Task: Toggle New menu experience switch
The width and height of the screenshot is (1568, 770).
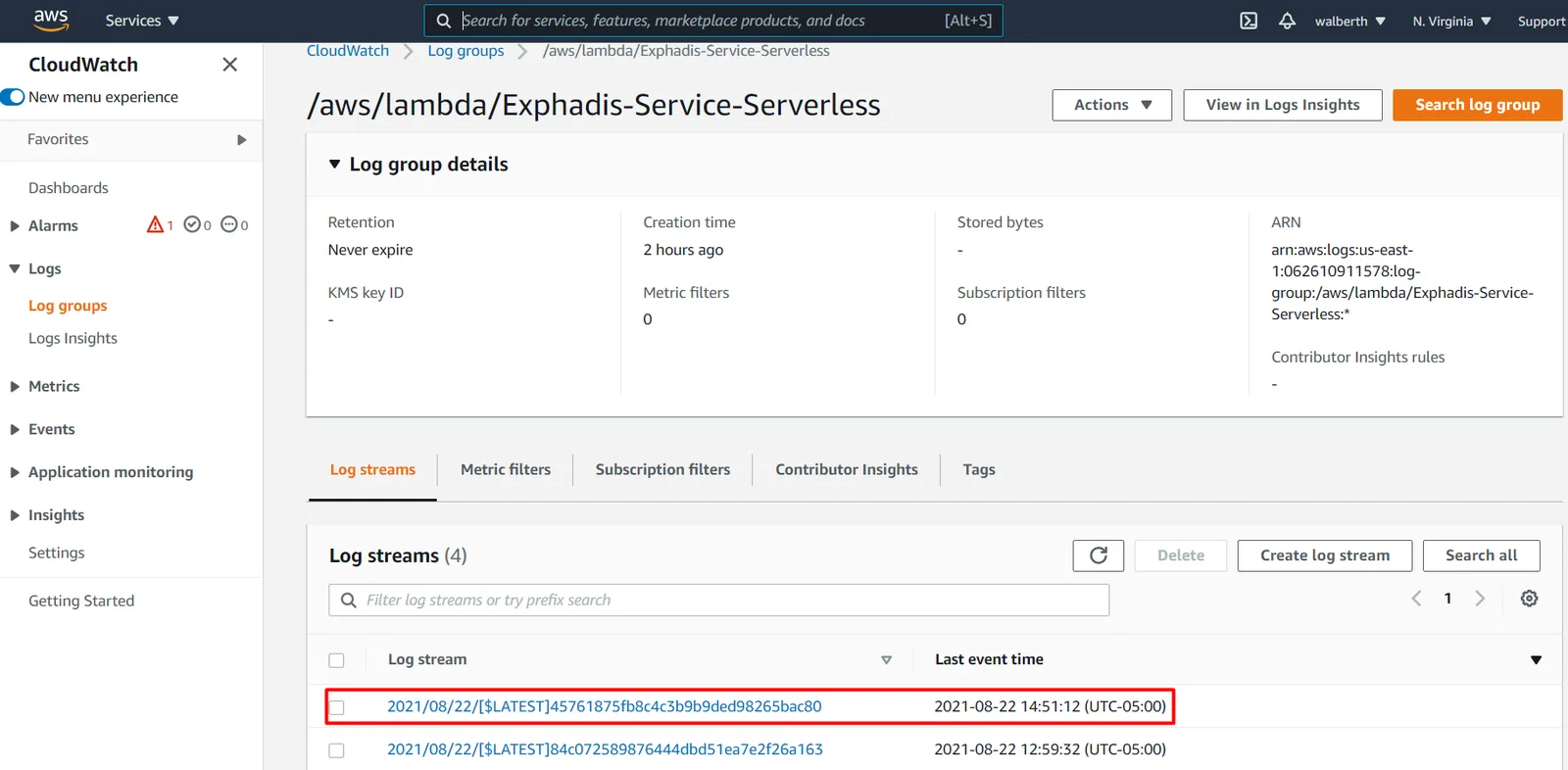Action: point(13,97)
